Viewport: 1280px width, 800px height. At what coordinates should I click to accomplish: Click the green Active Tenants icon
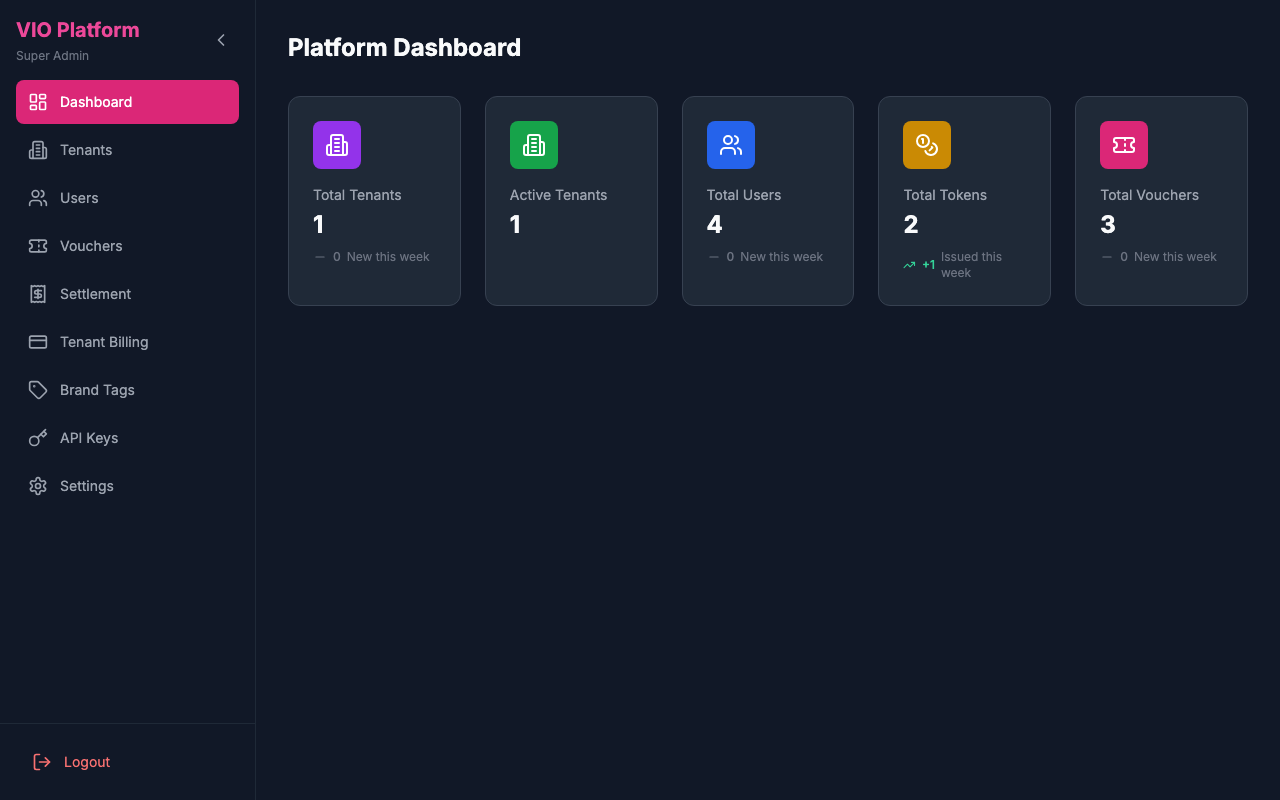pyautogui.click(x=534, y=145)
